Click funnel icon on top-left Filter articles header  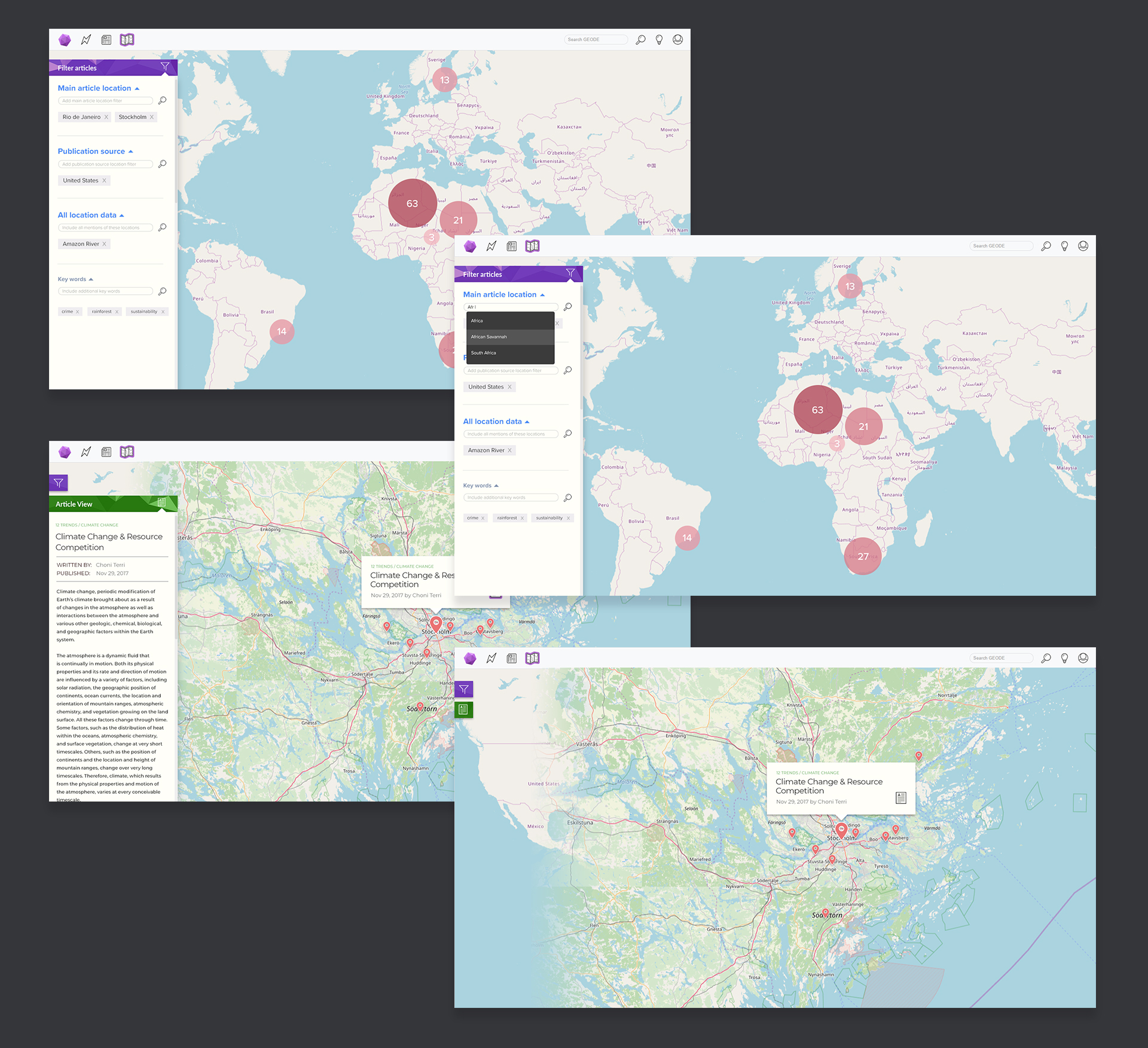click(165, 66)
